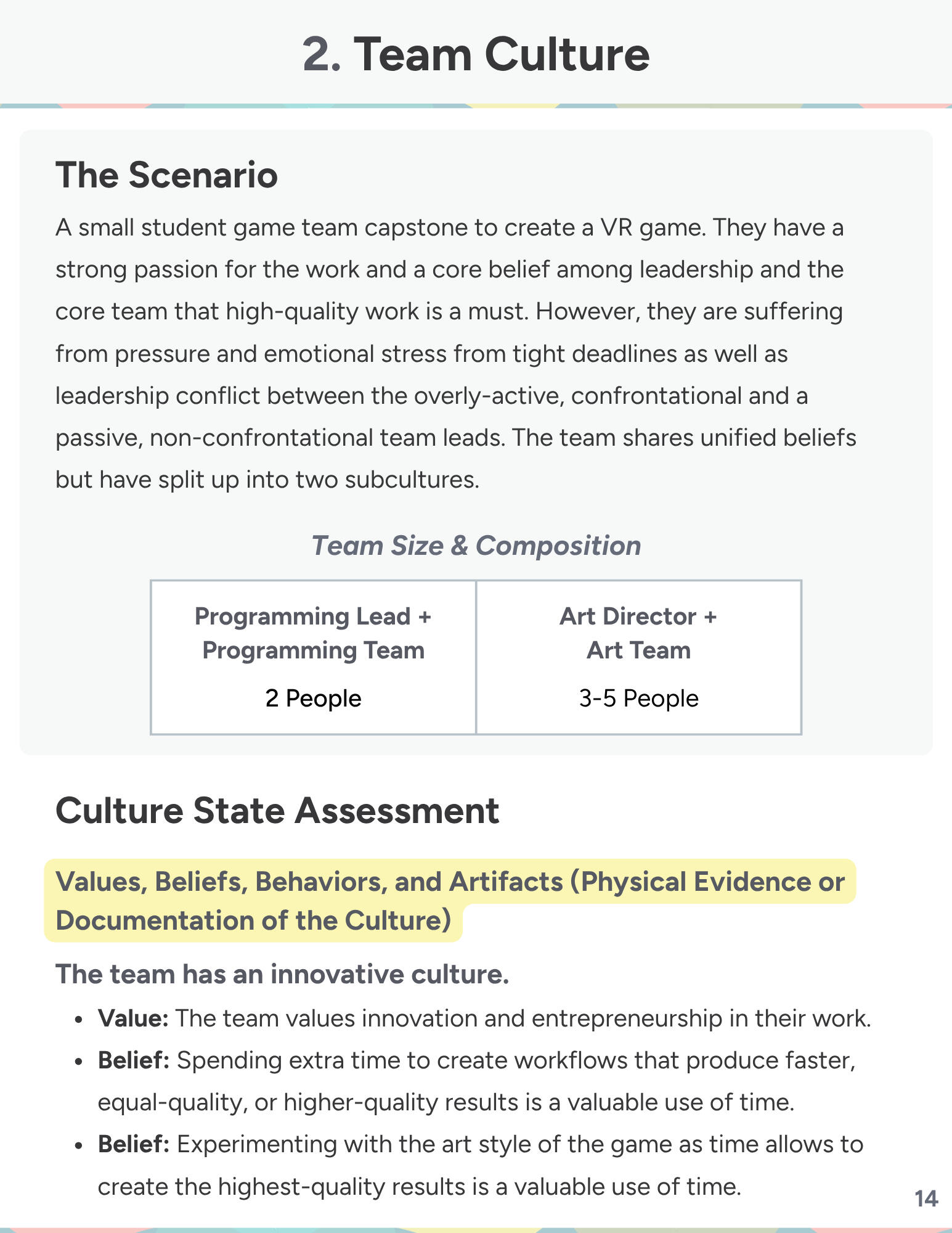Click the '2. Team Culture' page title
This screenshot has height=1233, width=952.
(x=476, y=54)
